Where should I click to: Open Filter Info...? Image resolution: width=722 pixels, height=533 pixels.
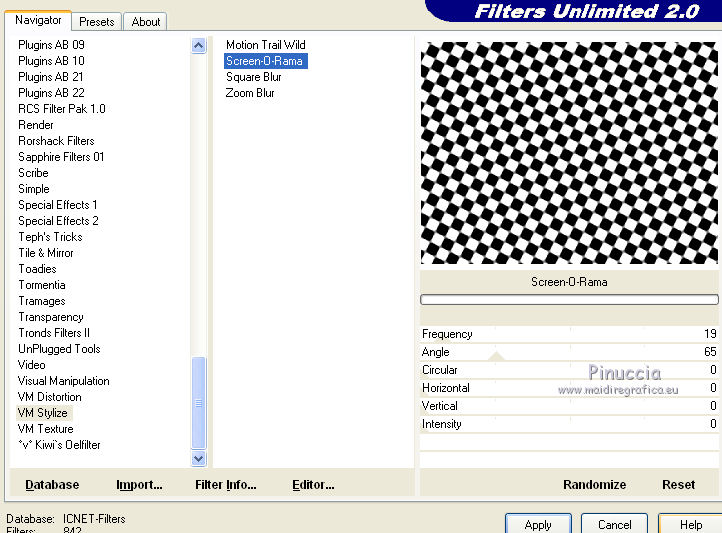click(226, 485)
